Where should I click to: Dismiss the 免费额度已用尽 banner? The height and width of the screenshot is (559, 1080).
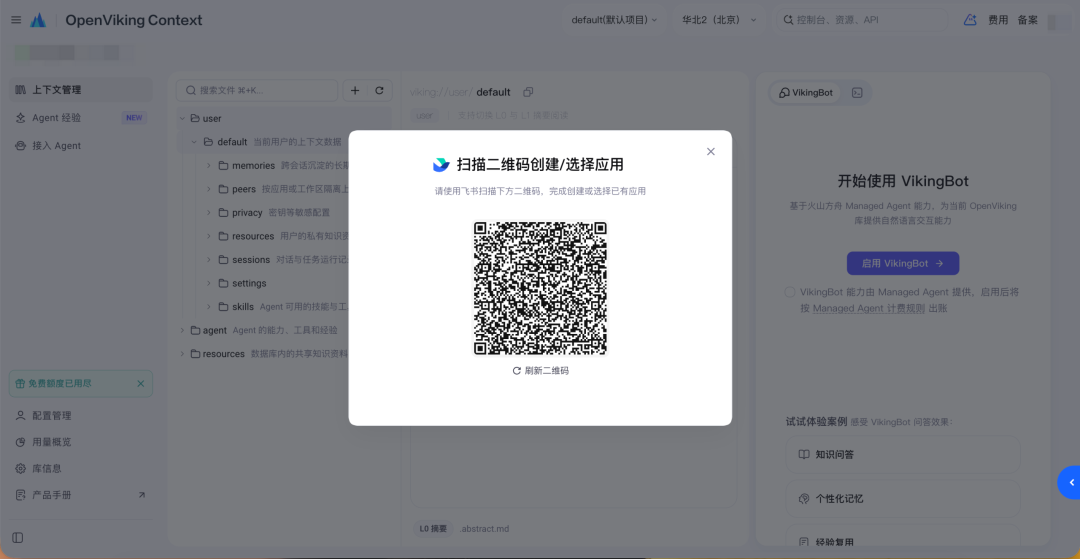pos(141,383)
